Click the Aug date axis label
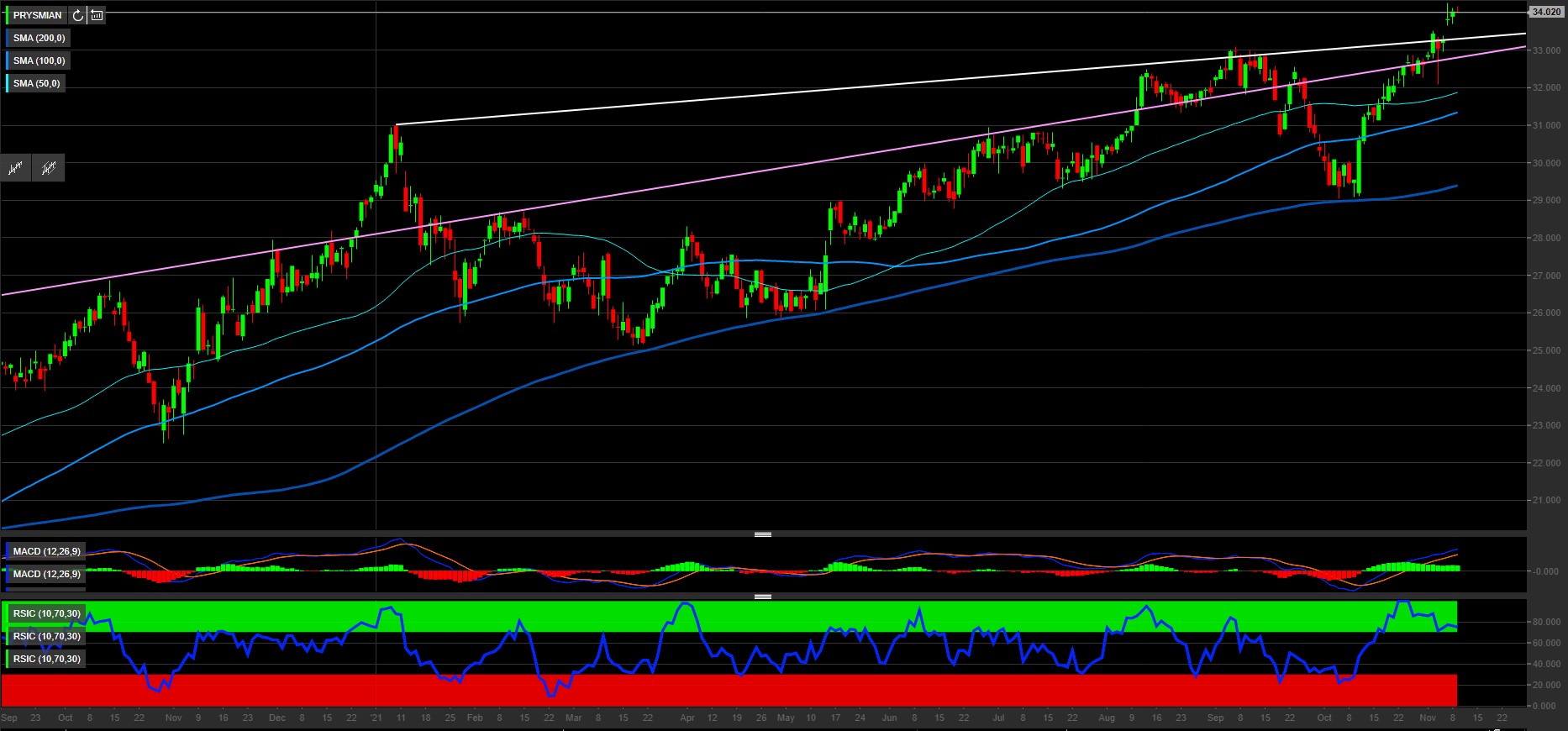The height and width of the screenshot is (731, 1568). (1107, 718)
